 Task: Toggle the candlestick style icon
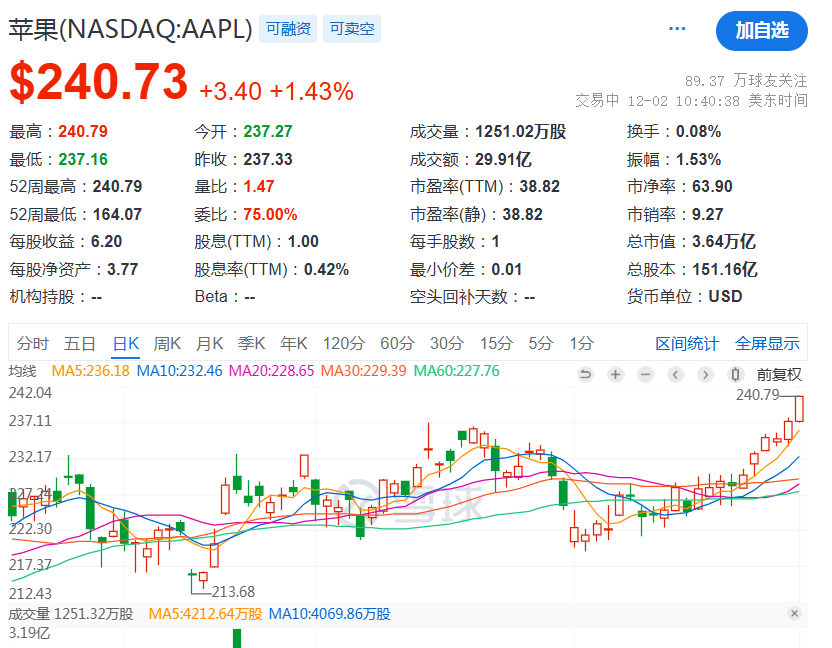(x=736, y=374)
